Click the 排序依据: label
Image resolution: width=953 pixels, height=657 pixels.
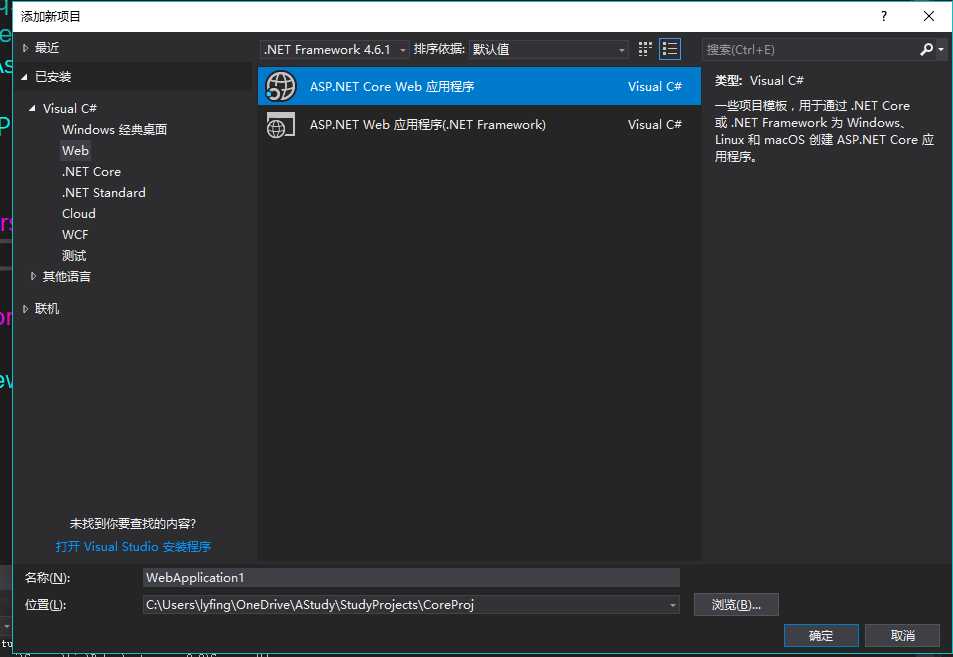click(439, 49)
